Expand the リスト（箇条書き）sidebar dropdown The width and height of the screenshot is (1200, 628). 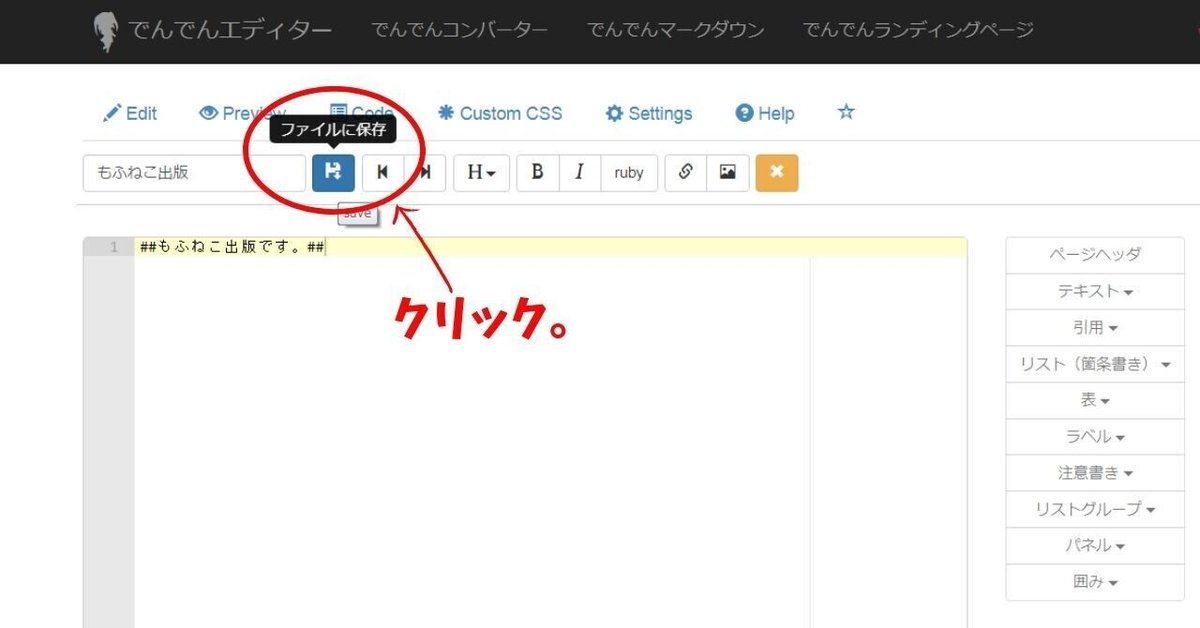1095,364
